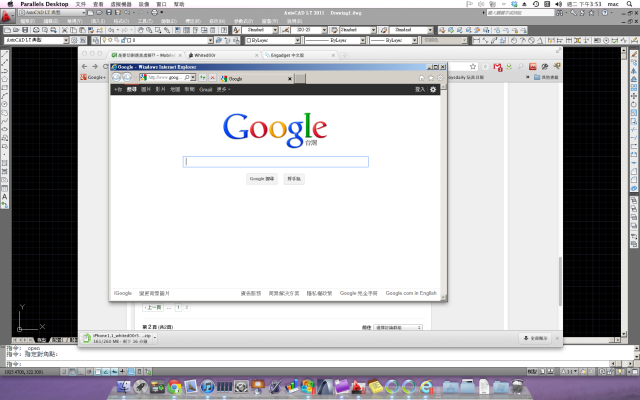Click Internet Explorer back arrow button
640x400 pixels.
pos(116,78)
